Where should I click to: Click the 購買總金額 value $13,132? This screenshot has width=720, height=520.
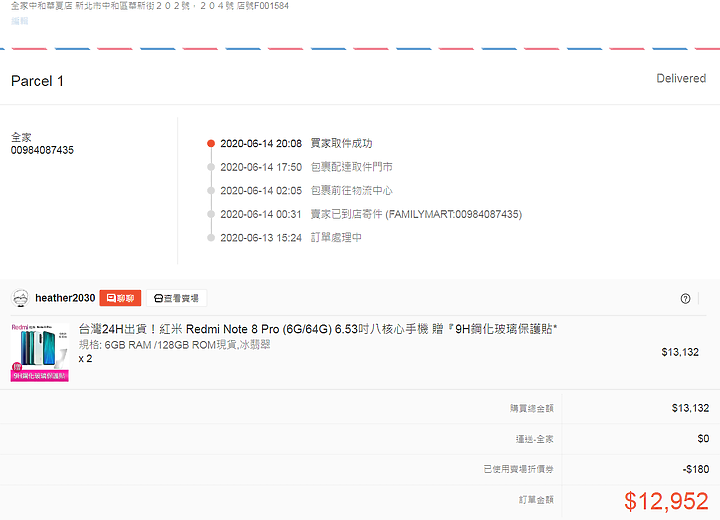[690, 408]
